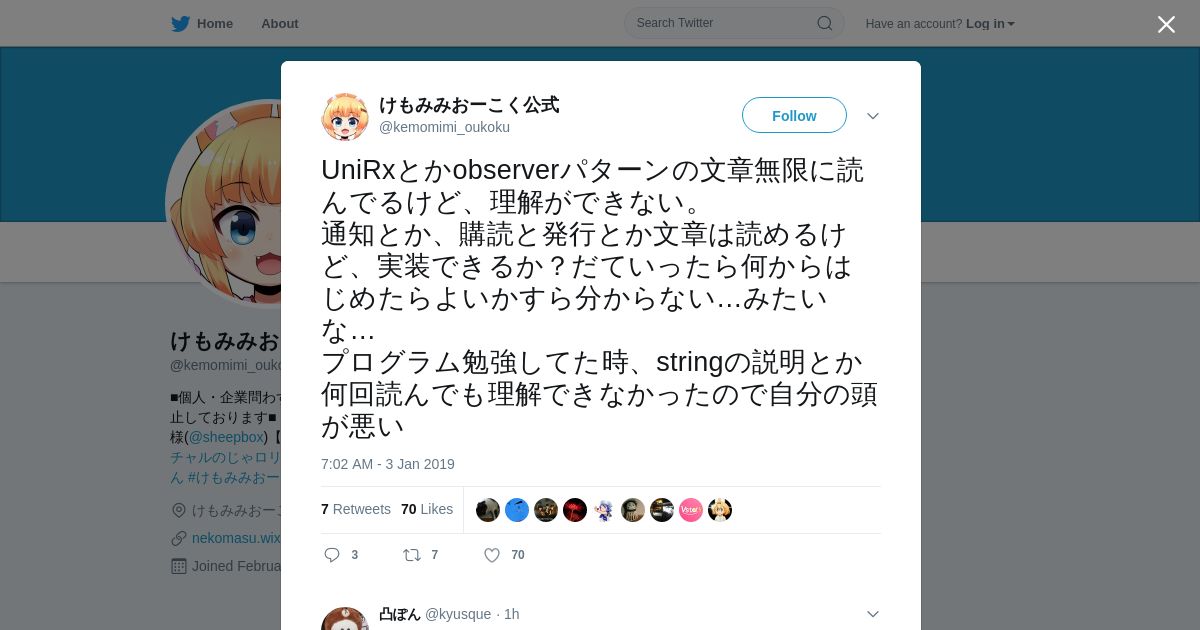This screenshot has height=630, width=1200.
Task: Click the blue circle liker avatar
Action: pyautogui.click(x=517, y=510)
